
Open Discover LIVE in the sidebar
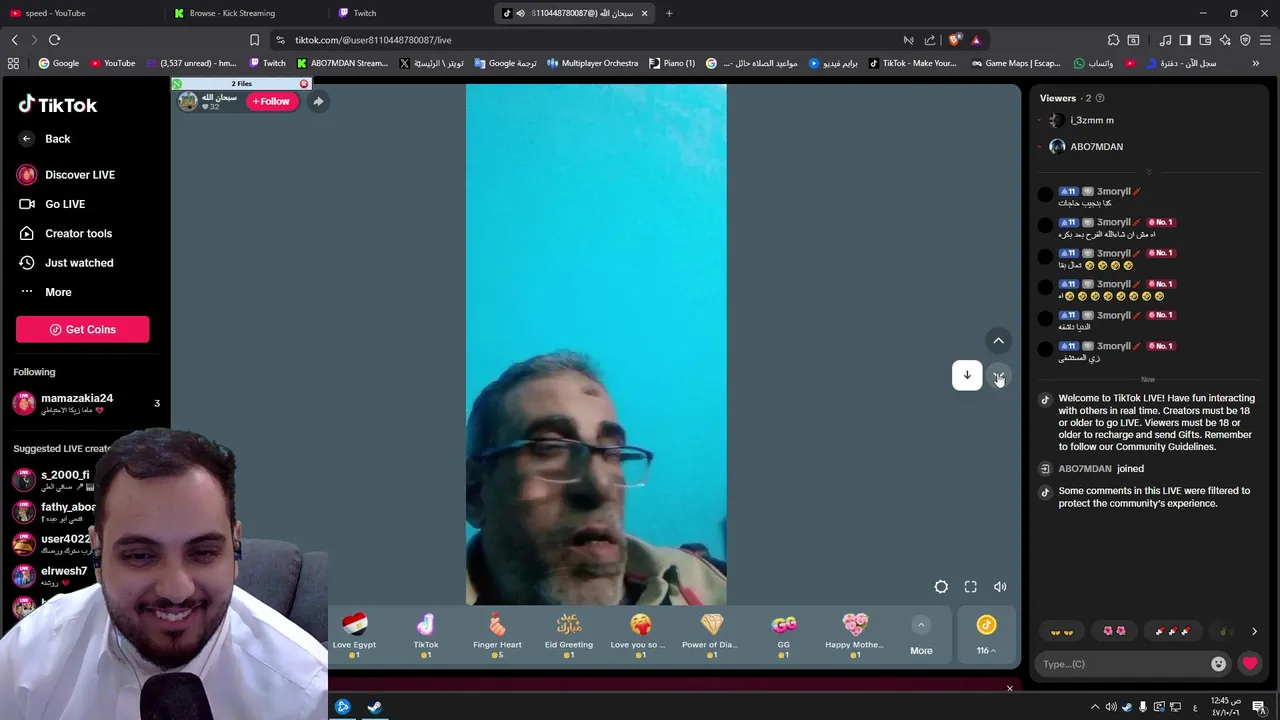pos(66,175)
